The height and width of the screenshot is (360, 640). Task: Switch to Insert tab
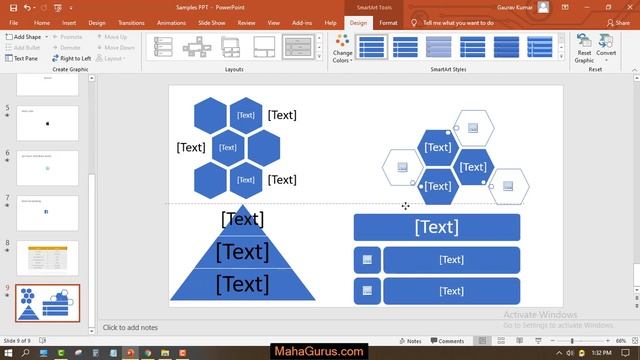coord(69,23)
